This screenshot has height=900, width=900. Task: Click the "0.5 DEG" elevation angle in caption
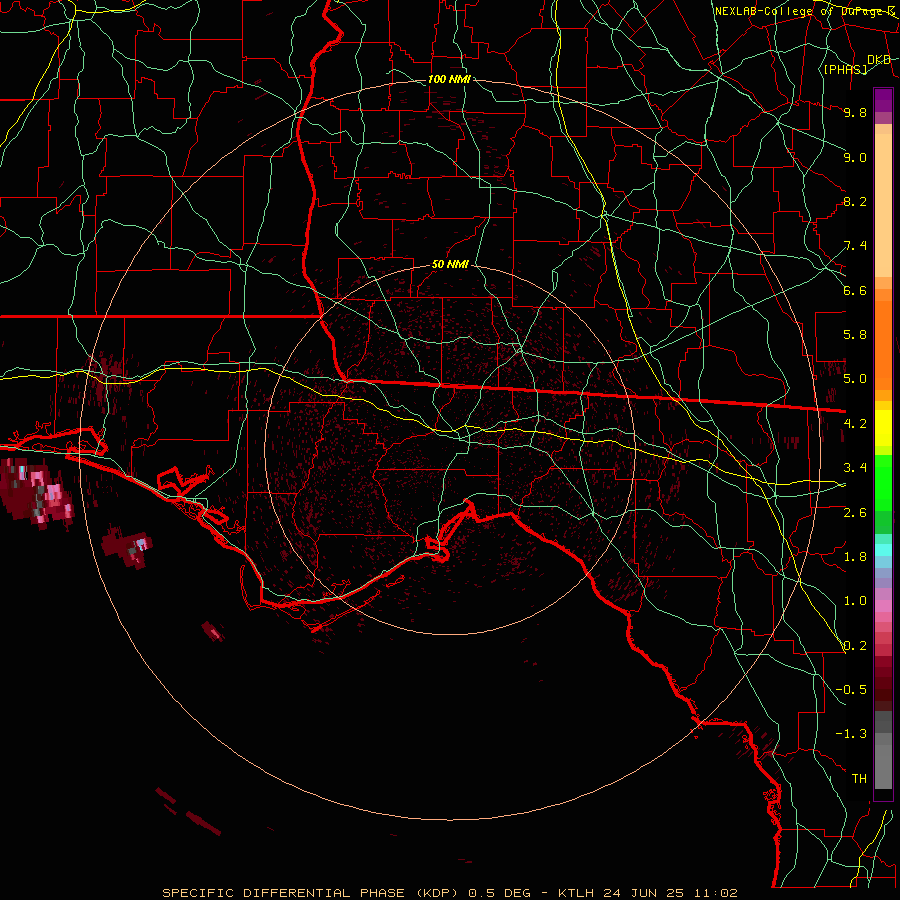(499, 893)
